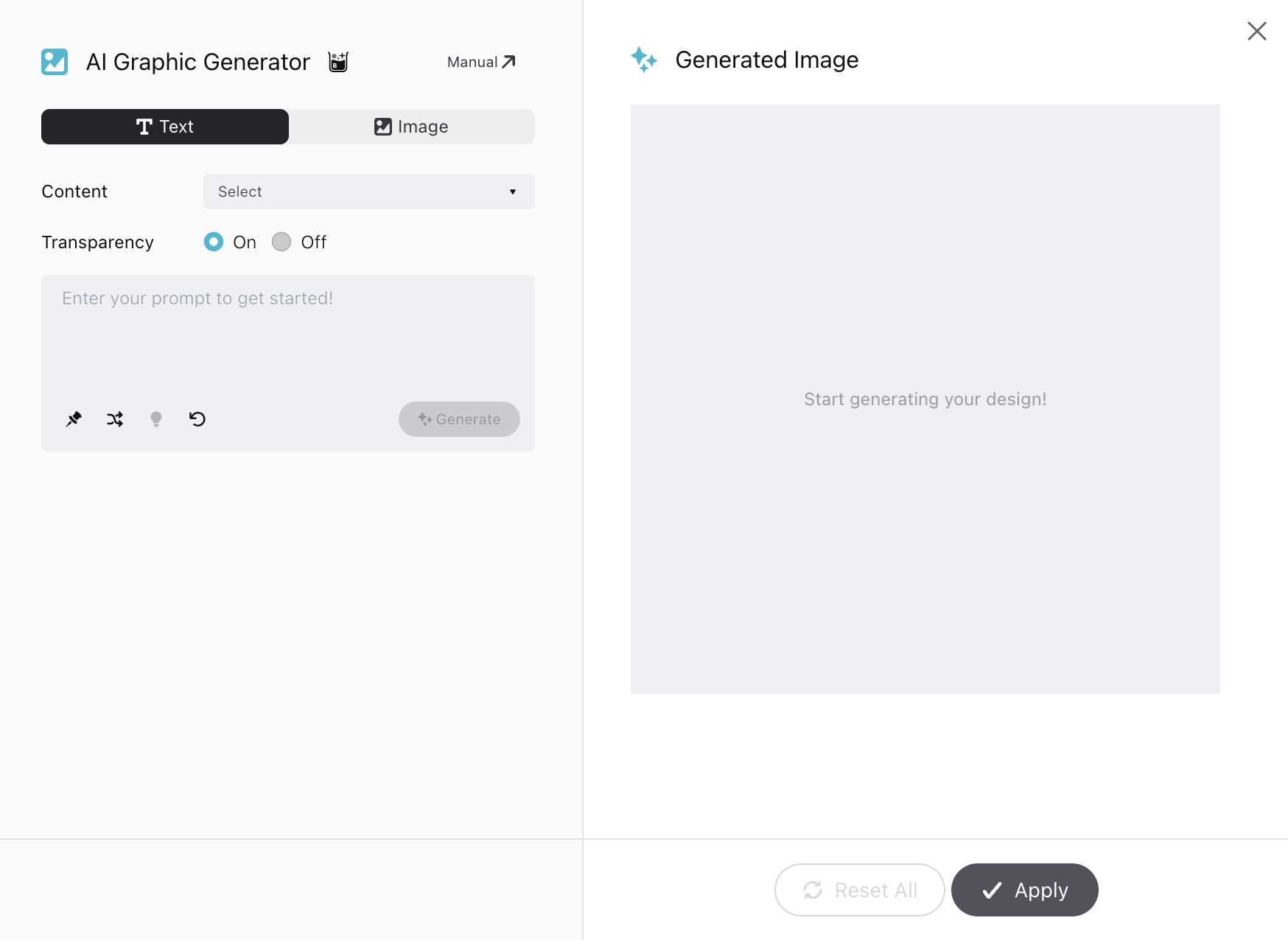This screenshot has width=1288, height=940.
Task: Click inside the prompt input field
Action: pyautogui.click(x=287, y=332)
